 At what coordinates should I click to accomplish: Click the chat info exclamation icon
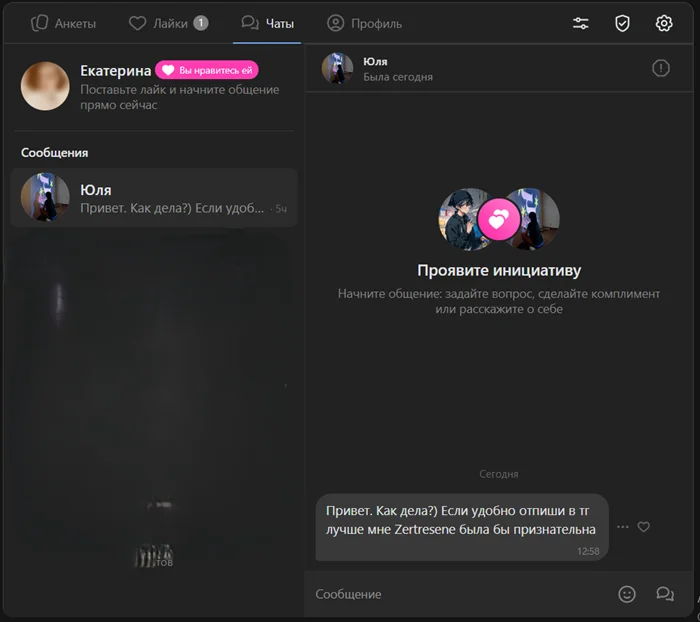point(660,68)
